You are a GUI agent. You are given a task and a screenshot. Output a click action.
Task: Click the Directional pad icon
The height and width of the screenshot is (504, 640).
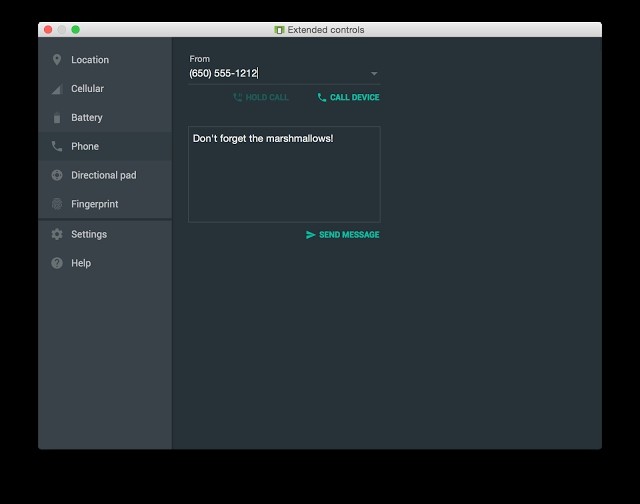[57, 175]
